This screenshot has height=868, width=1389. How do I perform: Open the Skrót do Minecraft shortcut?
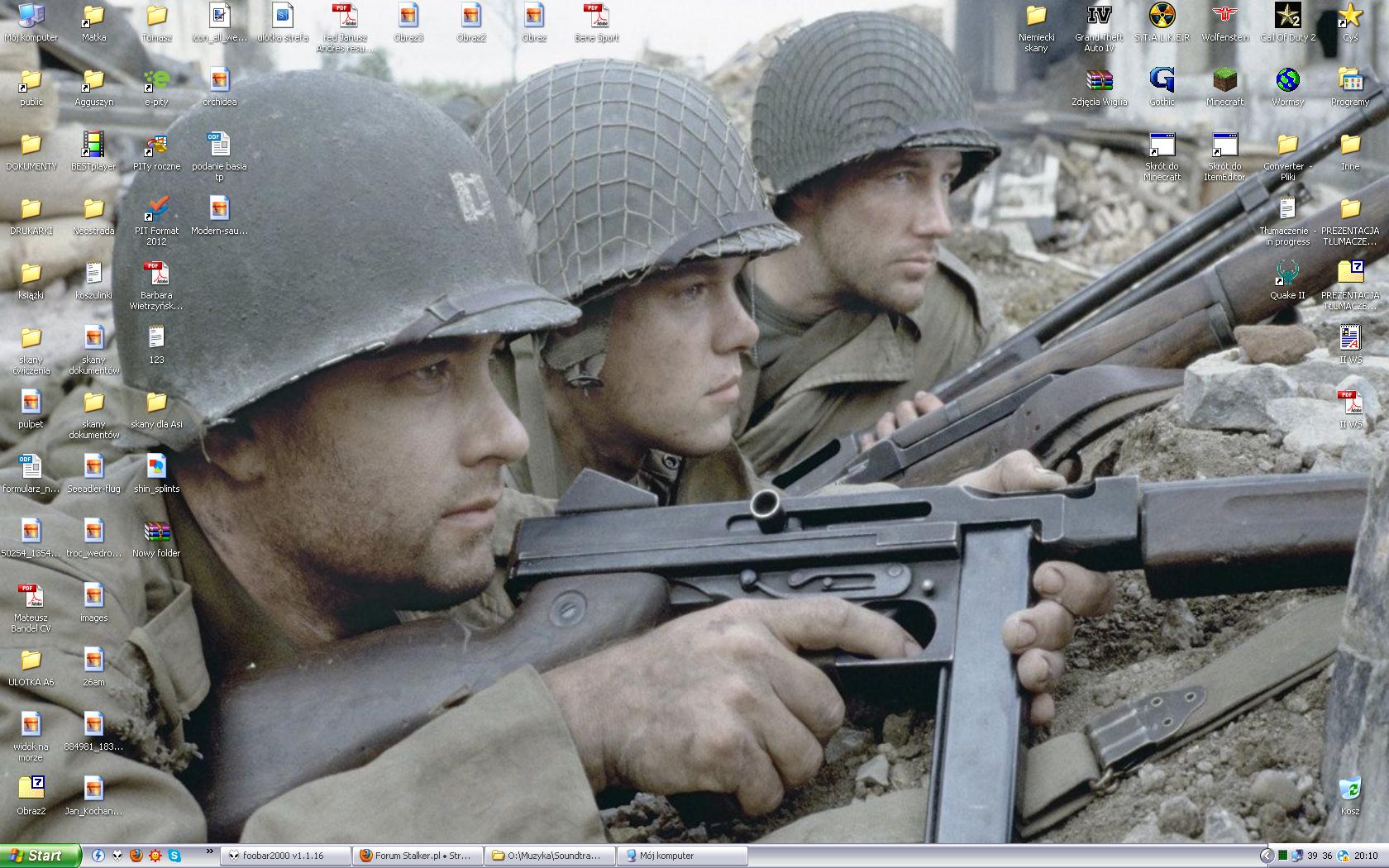click(1162, 156)
